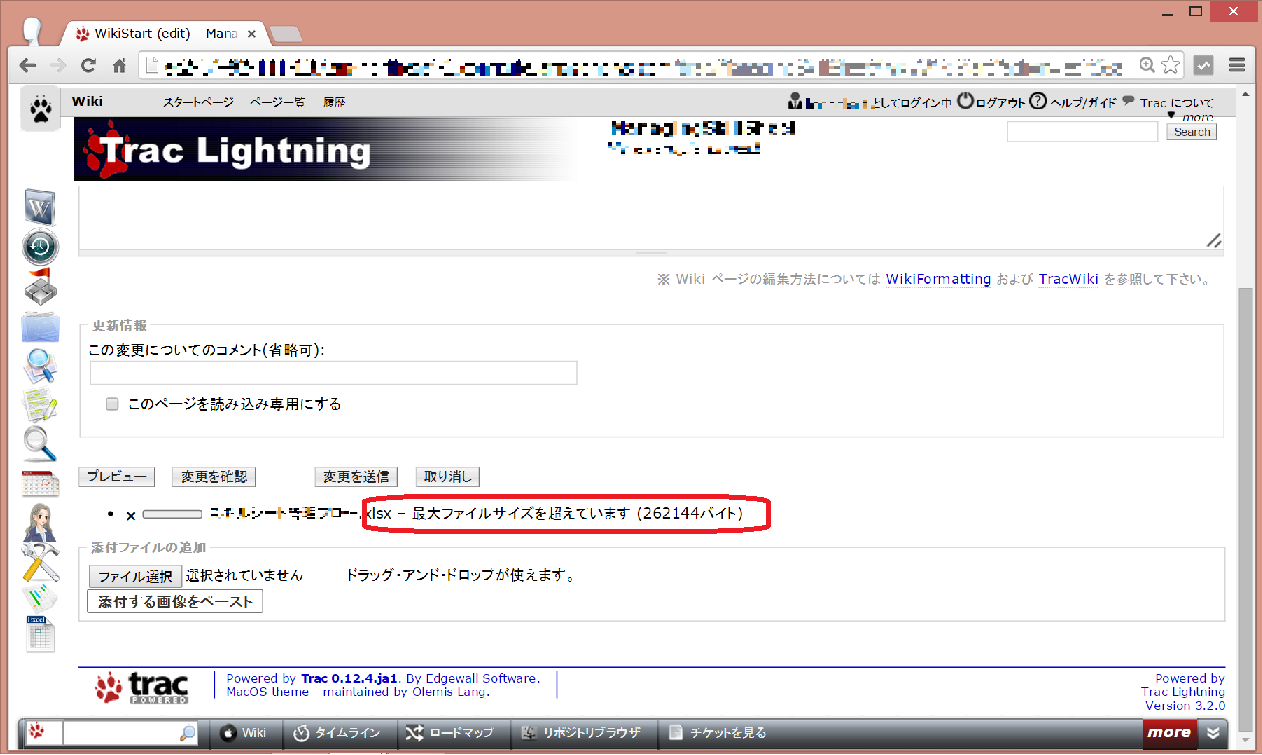Enable このページを読み込み専用にする checkbox
The height and width of the screenshot is (755, 1262).
point(113,404)
